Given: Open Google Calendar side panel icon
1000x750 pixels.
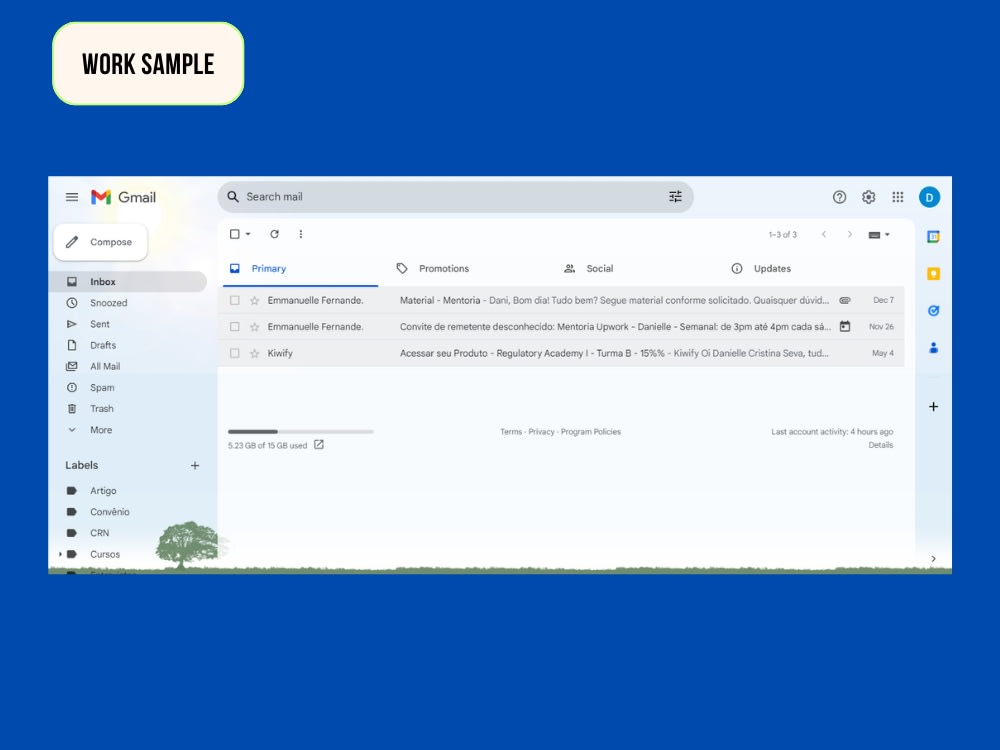Looking at the screenshot, I should (933, 237).
